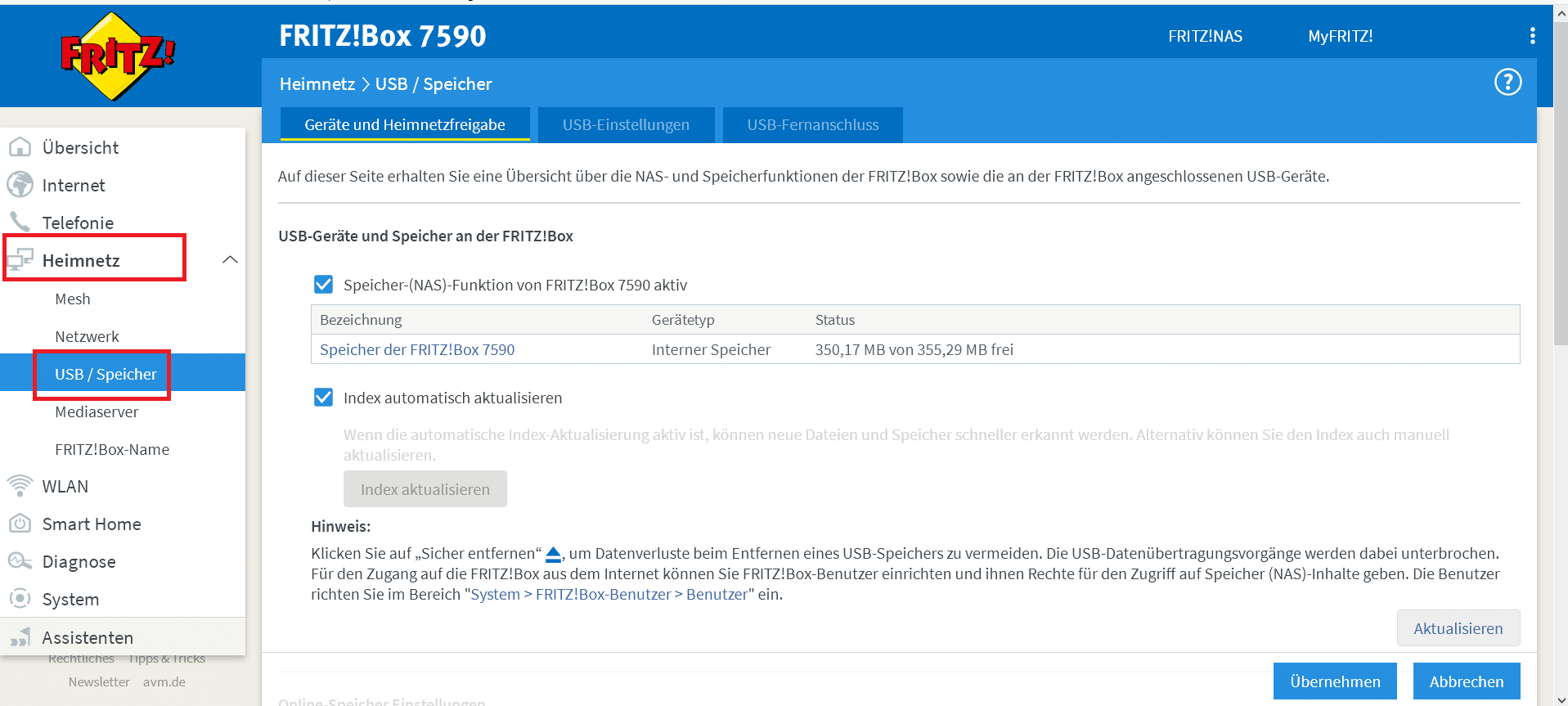Viewport: 1568px width, 706px height.
Task: Click the Heimnetz devices icon
Action: [20, 260]
